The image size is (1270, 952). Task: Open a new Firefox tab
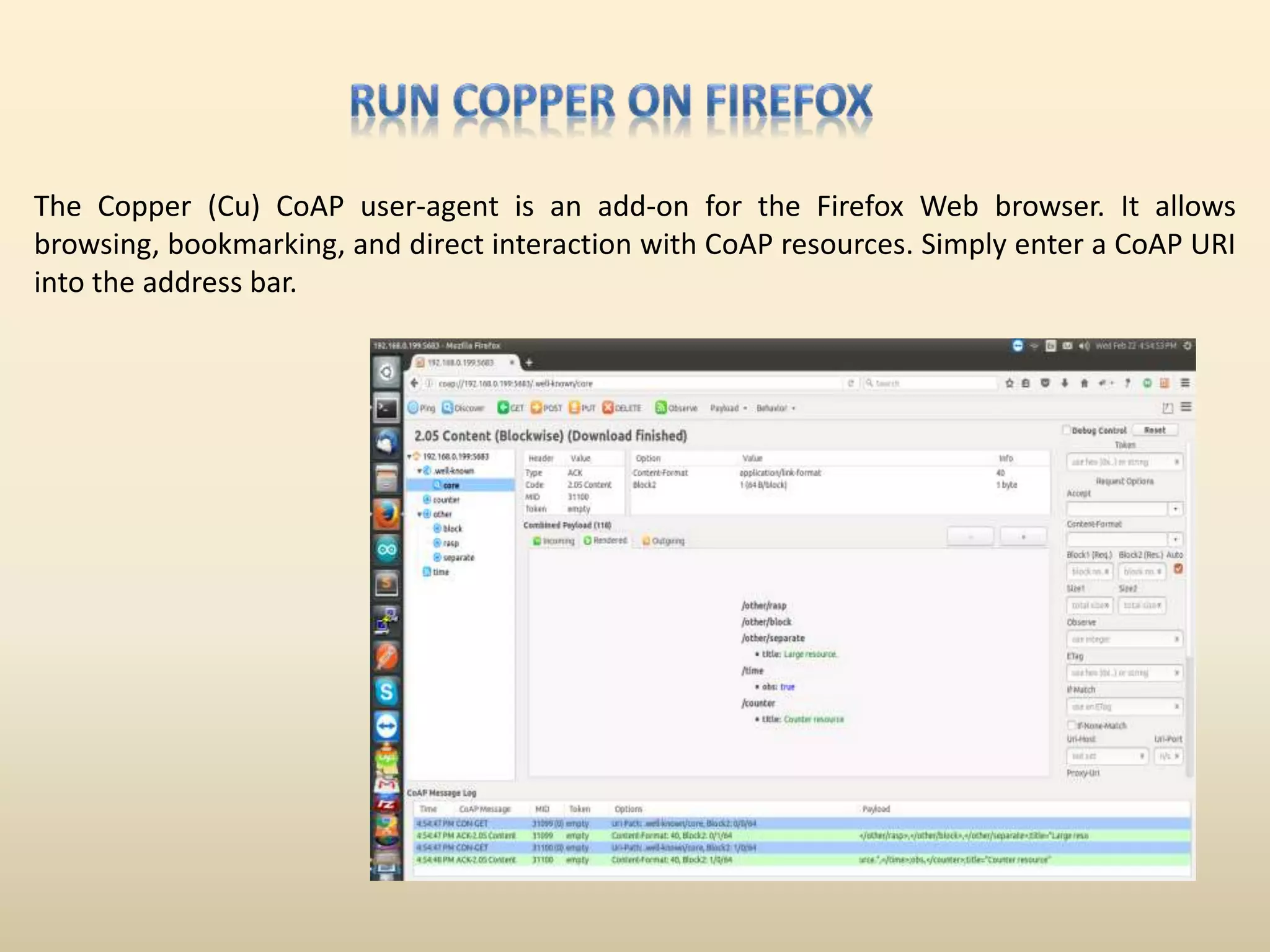pos(529,363)
